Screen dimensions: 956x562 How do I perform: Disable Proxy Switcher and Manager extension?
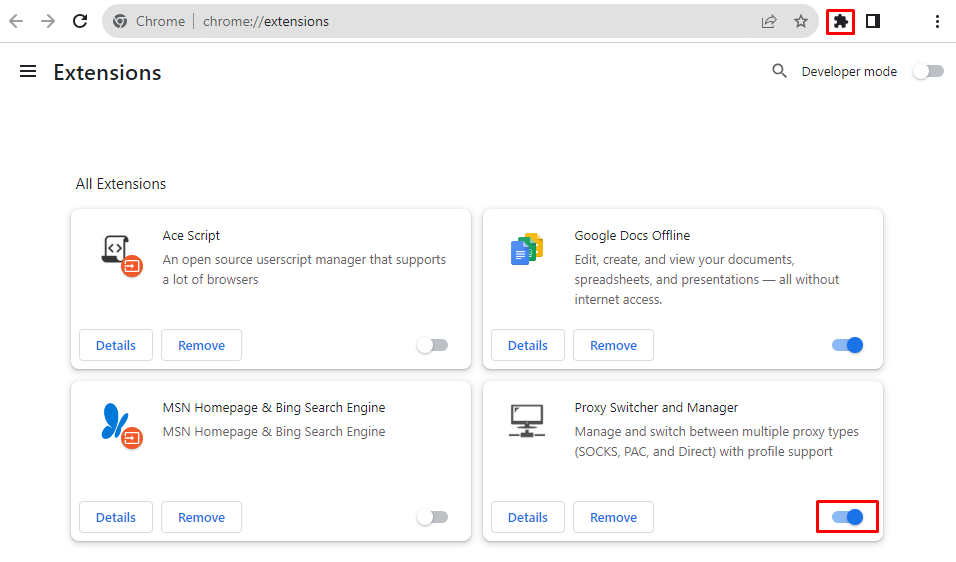coord(847,517)
